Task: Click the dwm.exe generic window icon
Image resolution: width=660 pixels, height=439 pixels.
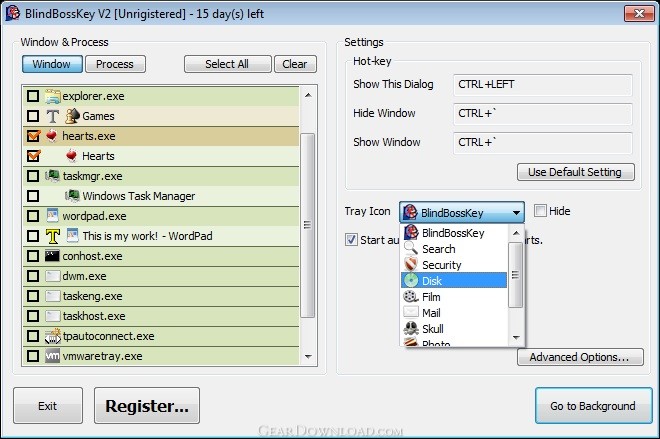Action: click(x=52, y=276)
